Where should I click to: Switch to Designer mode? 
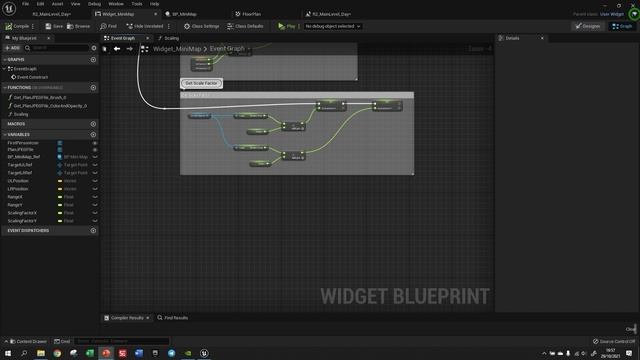(x=588, y=26)
